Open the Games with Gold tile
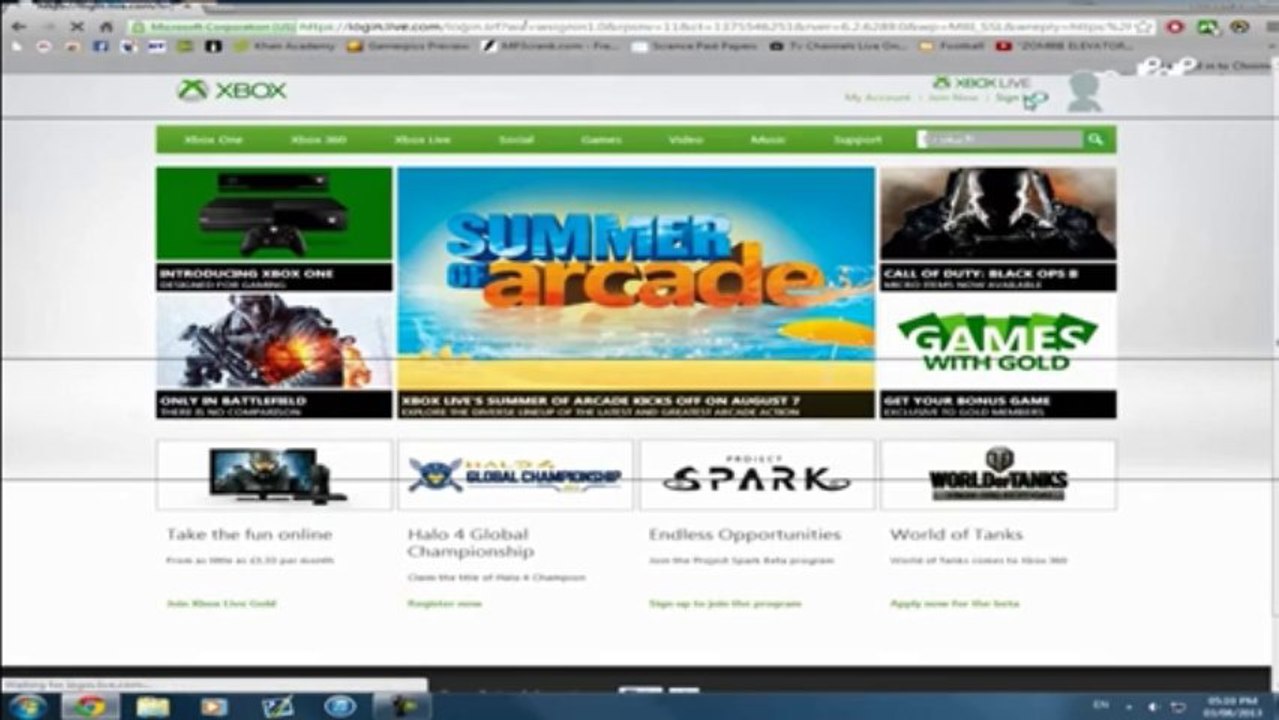1279x720 pixels. (998, 356)
